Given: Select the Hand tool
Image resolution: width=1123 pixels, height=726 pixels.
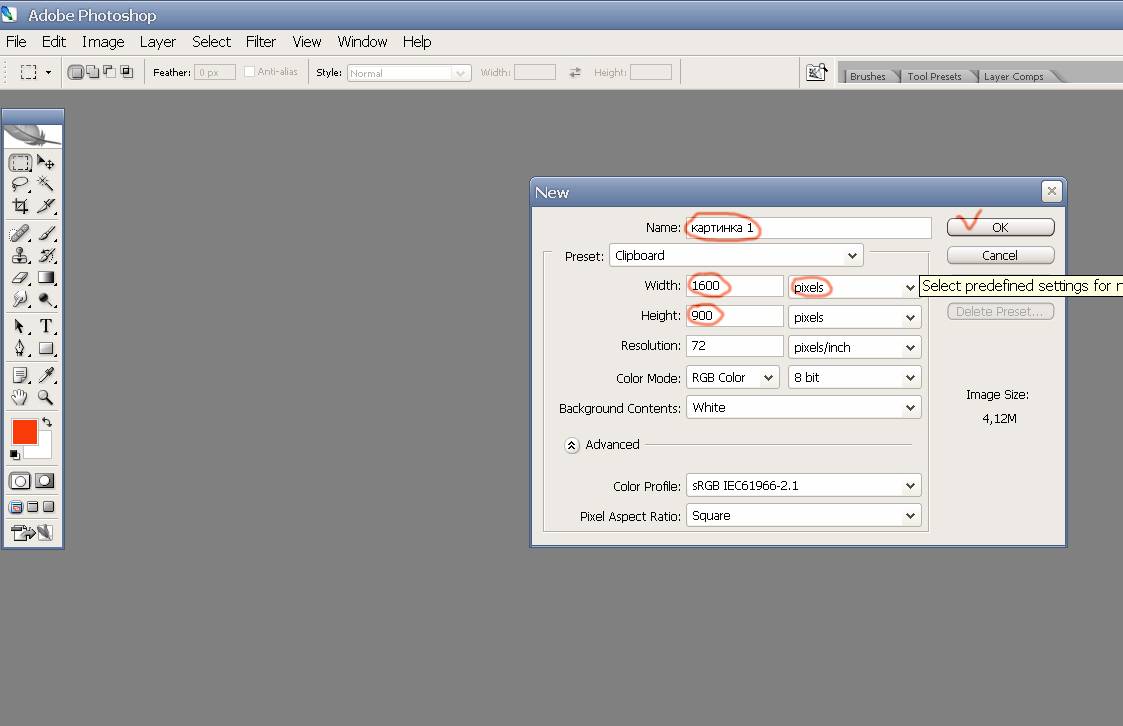Looking at the screenshot, I should (21, 397).
